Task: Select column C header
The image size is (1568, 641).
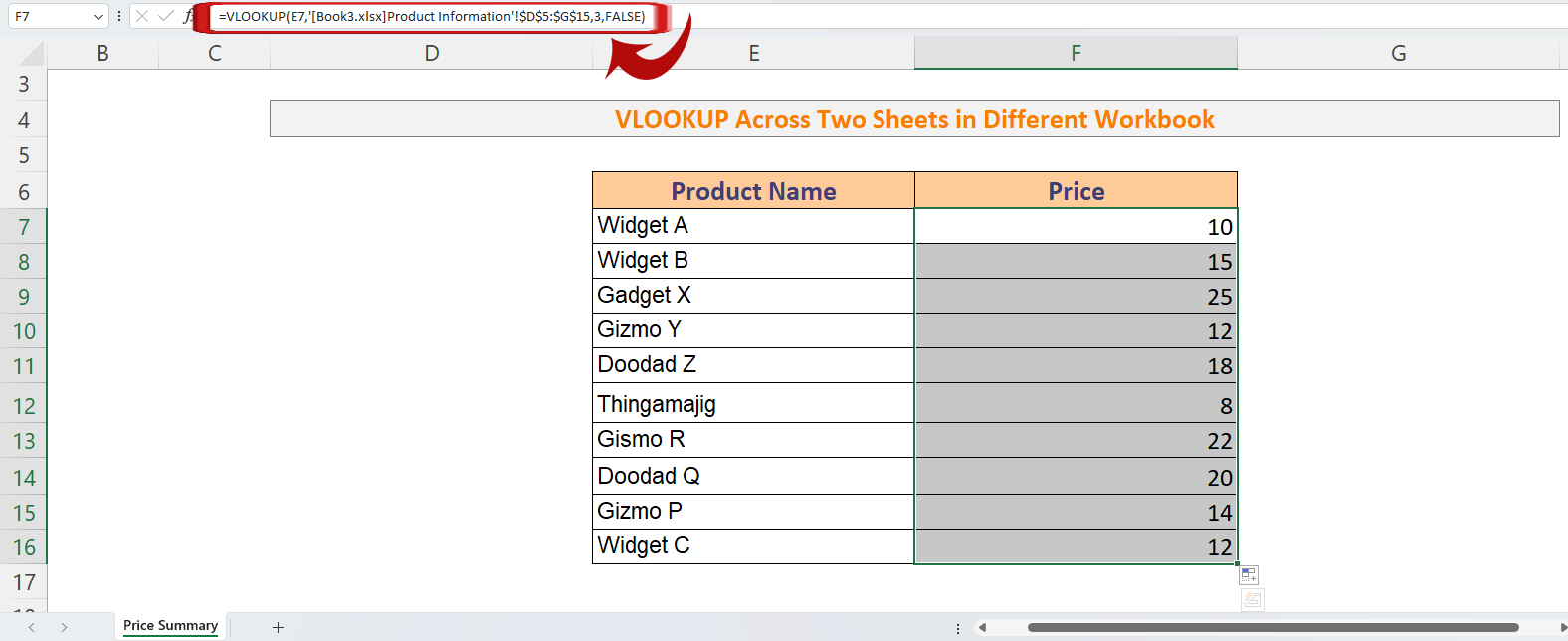Action: (x=215, y=54)
